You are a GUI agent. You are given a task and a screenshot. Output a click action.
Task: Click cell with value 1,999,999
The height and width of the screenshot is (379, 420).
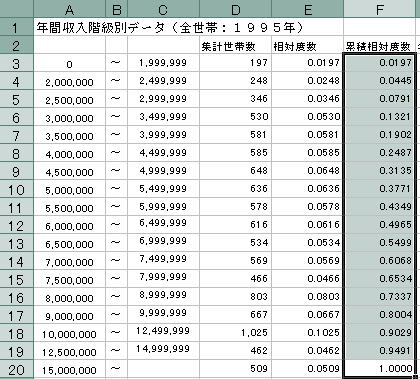coord(163,63)
